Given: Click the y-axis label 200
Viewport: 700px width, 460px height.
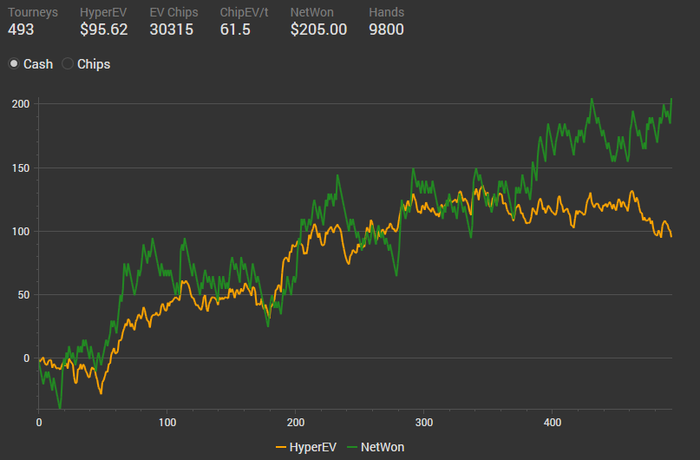Looking at the screenshot, I should coord(21,104).
